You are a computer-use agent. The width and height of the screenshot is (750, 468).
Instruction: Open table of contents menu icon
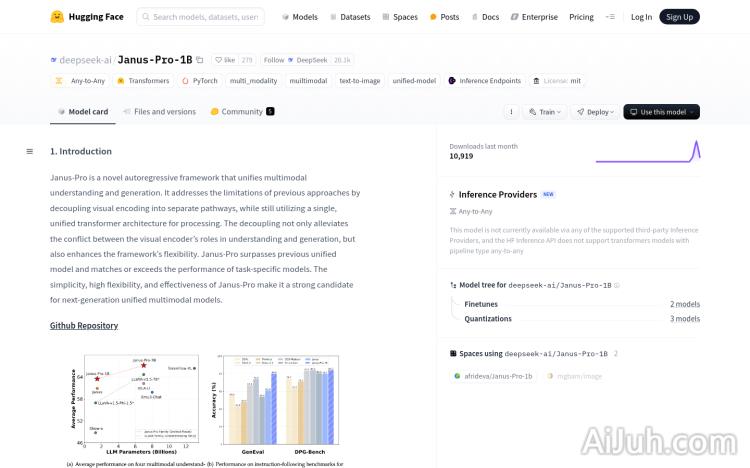(x=30, y=151)
